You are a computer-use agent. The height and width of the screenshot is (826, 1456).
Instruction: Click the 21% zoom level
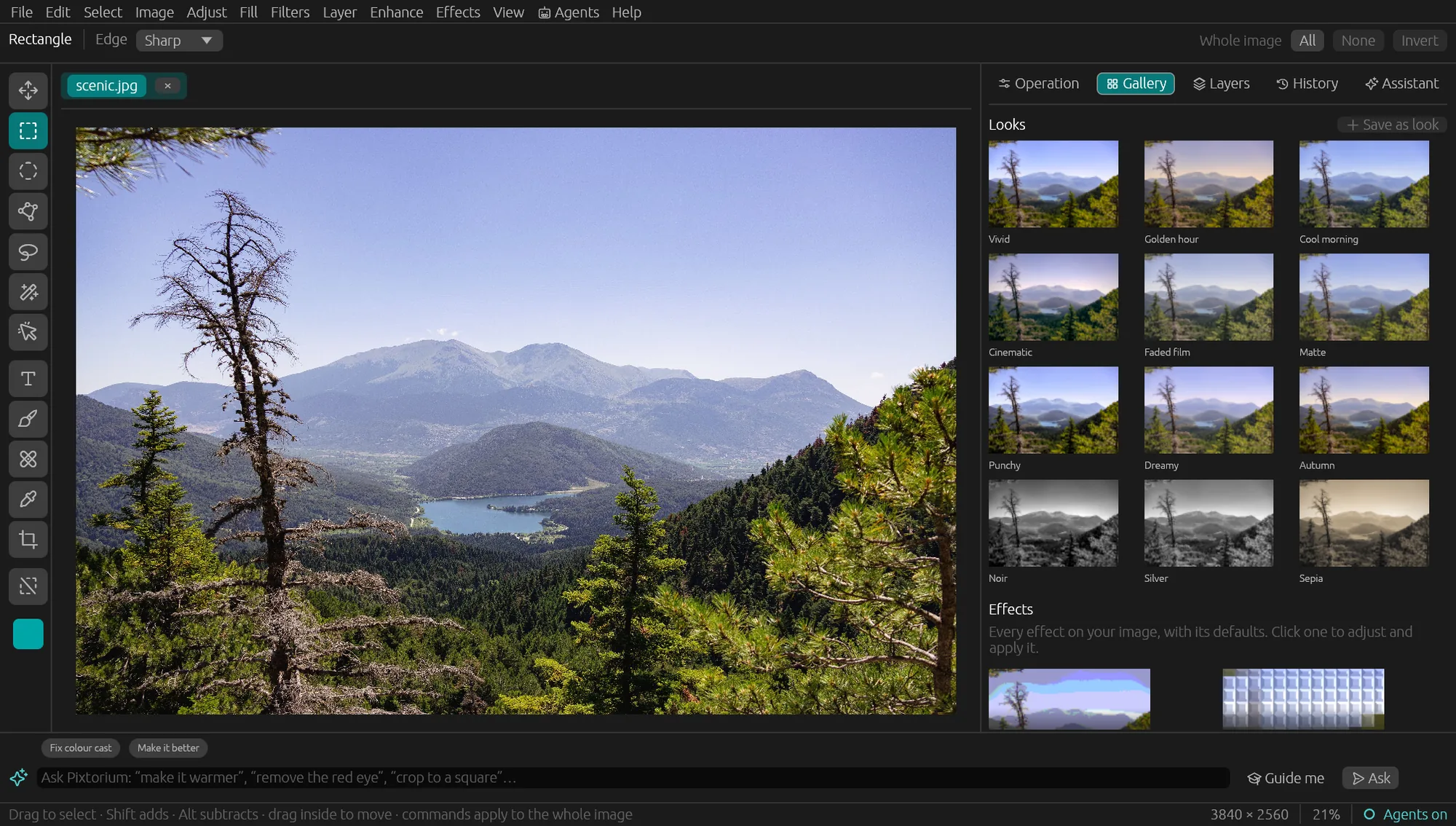[x=1326, y=814]
